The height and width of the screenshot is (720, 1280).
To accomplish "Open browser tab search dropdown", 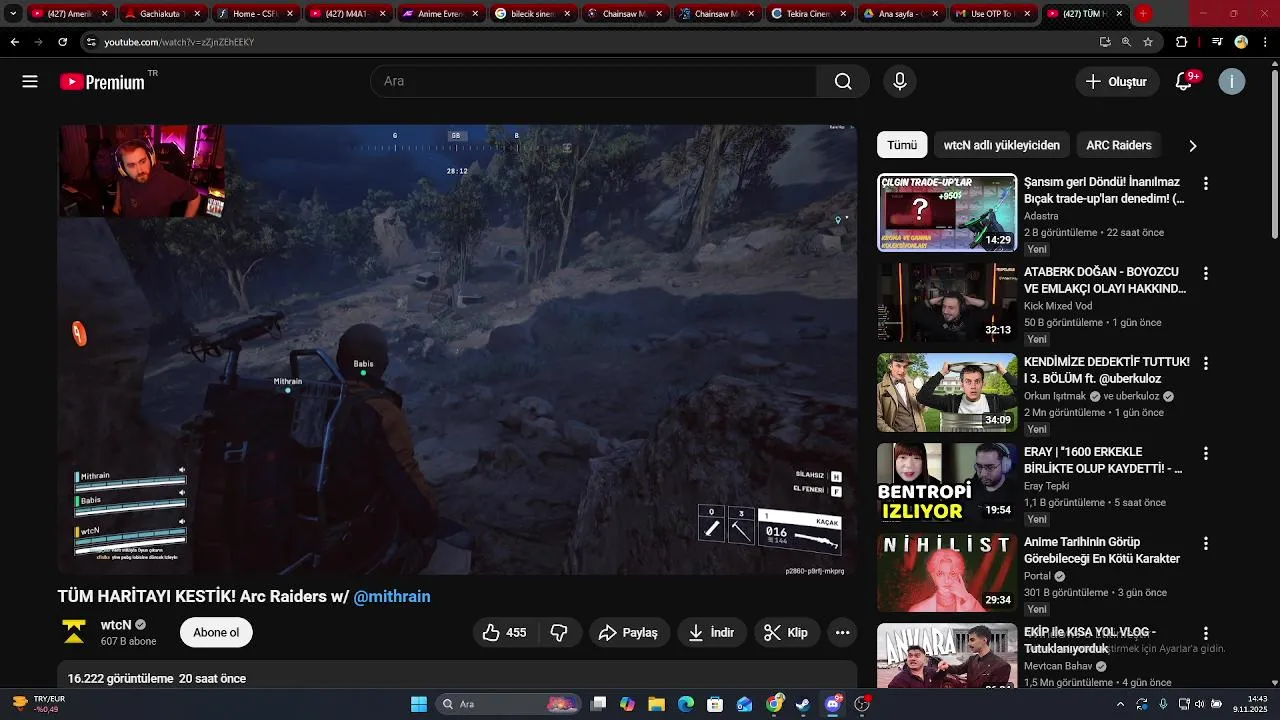I will coord(13,14).
